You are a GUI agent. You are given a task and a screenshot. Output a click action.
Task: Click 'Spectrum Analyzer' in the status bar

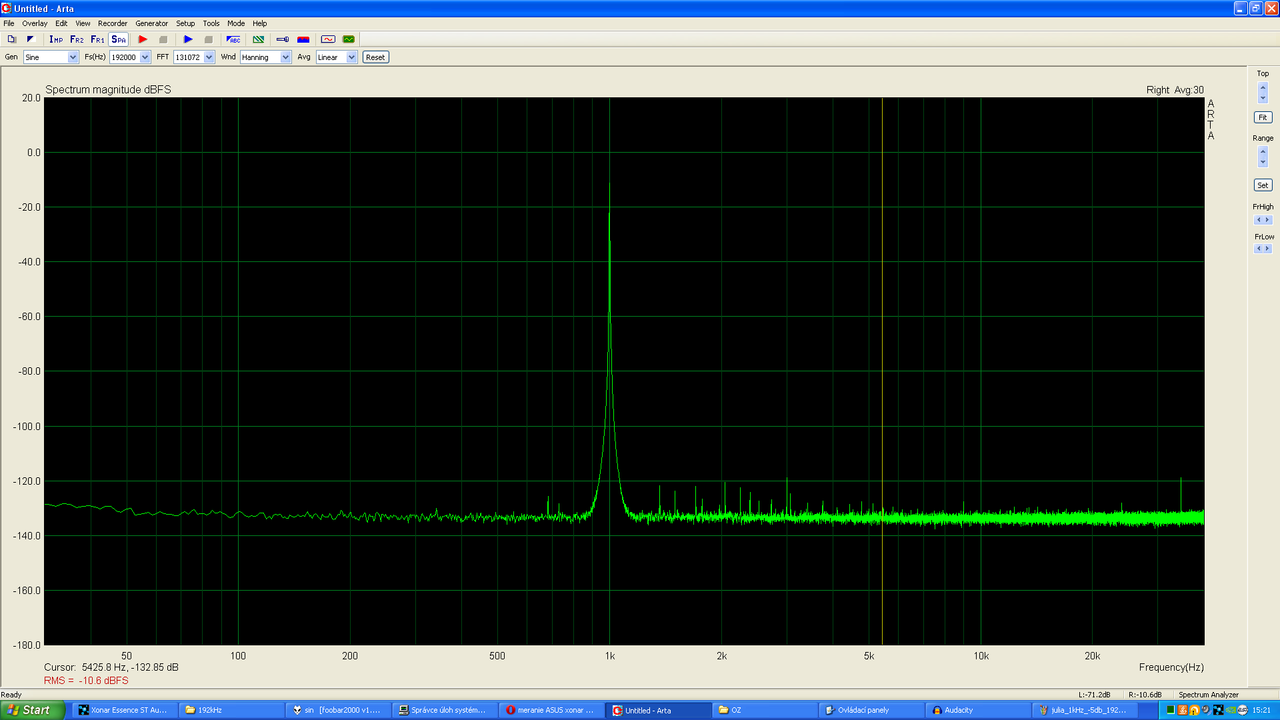pos(1208,694)
